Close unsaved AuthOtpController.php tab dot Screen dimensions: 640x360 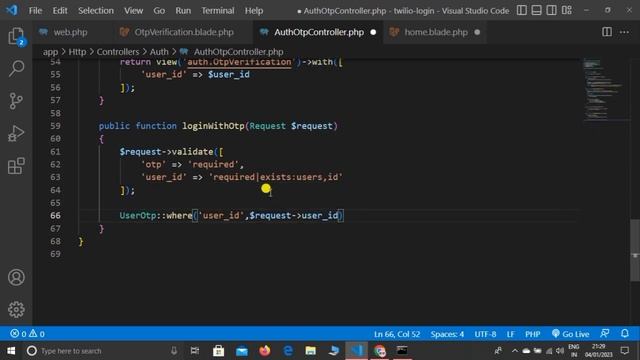(x=373, y=32)
